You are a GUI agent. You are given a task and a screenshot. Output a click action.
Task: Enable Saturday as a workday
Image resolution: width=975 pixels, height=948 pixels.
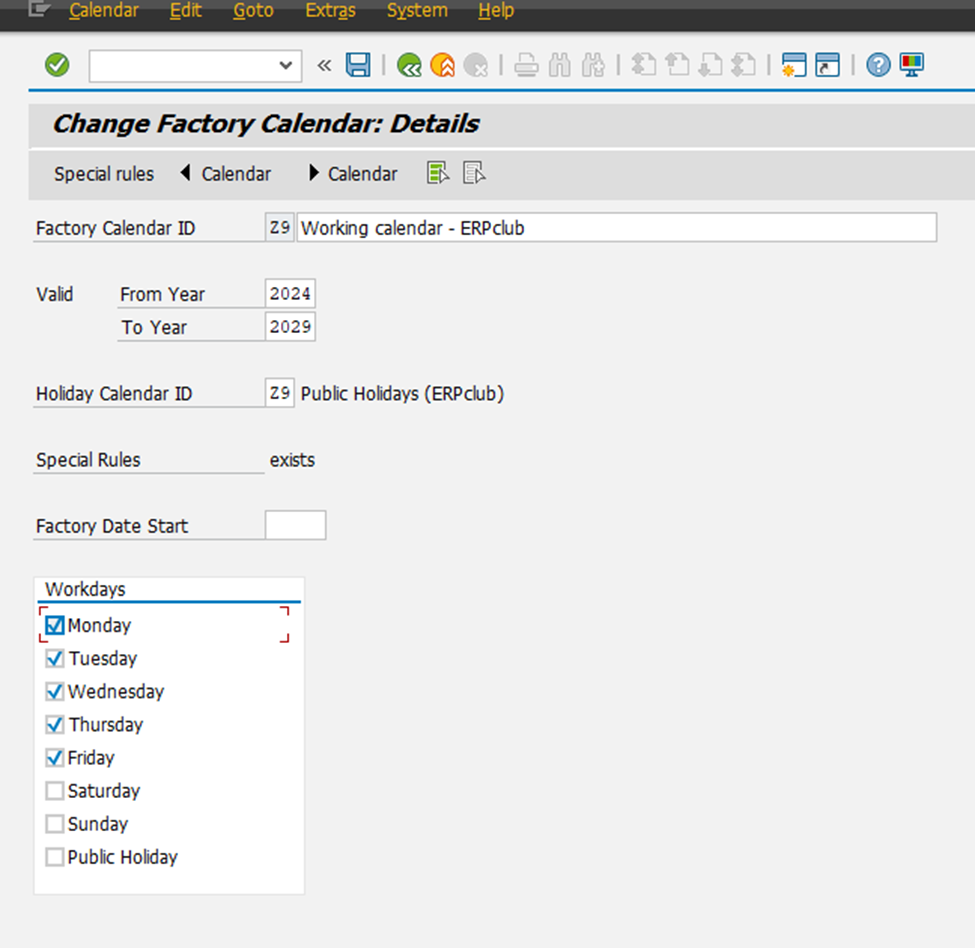click(55, 791)
